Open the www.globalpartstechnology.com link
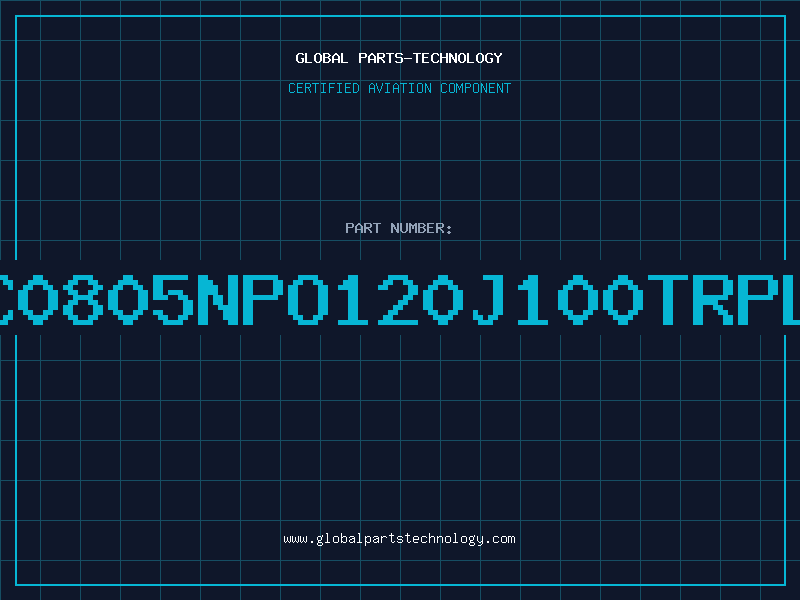 399,539
